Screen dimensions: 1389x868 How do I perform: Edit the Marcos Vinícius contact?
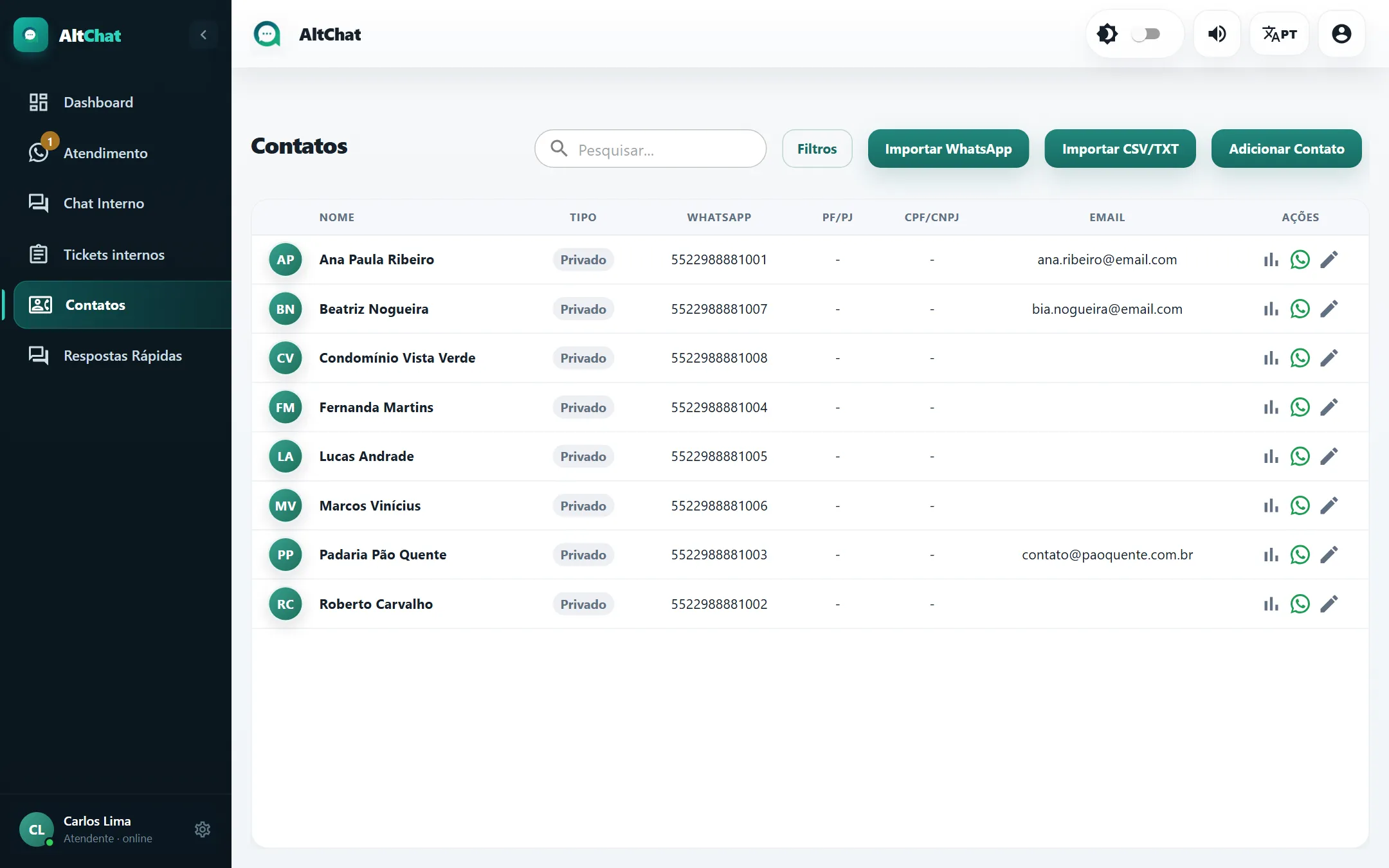(1329, 506)
